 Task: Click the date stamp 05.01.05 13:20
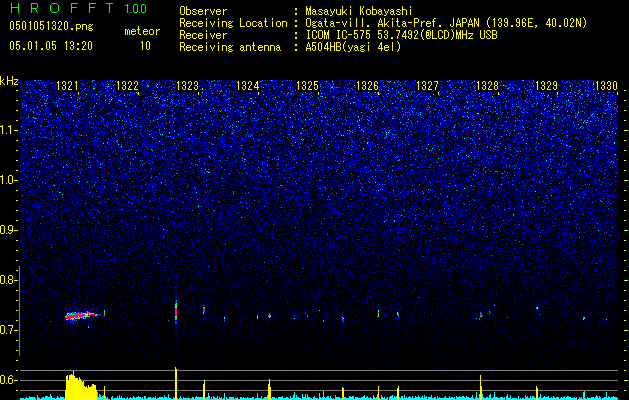51,46
